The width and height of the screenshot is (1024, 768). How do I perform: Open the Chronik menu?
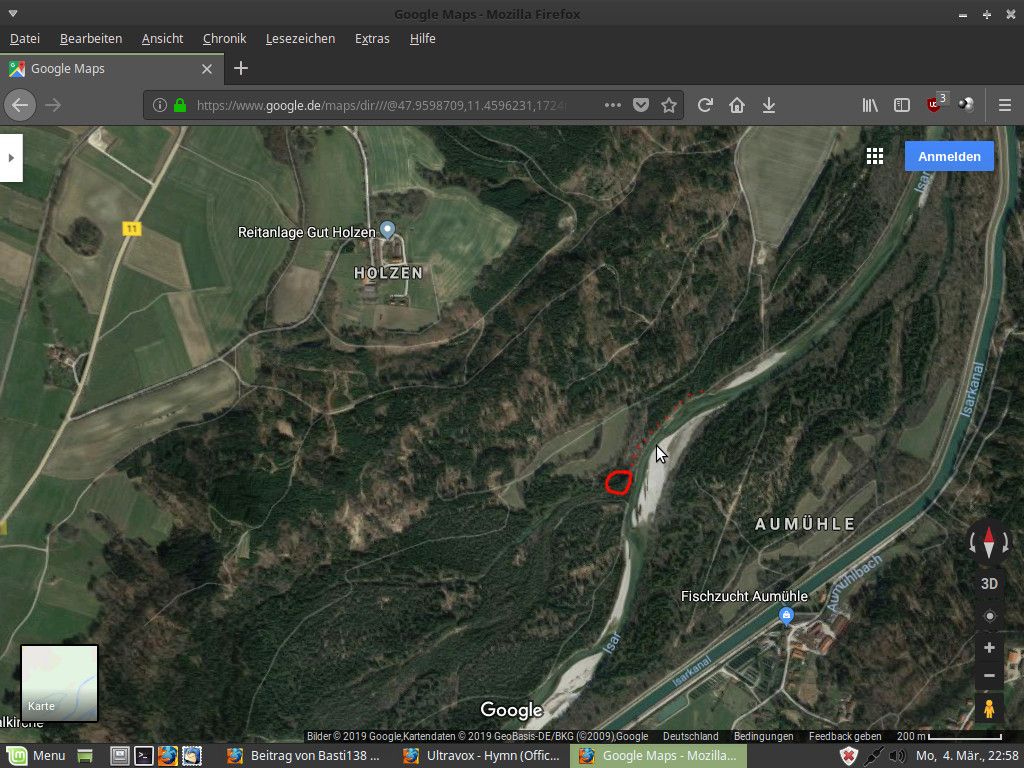(x=224, y=38)
